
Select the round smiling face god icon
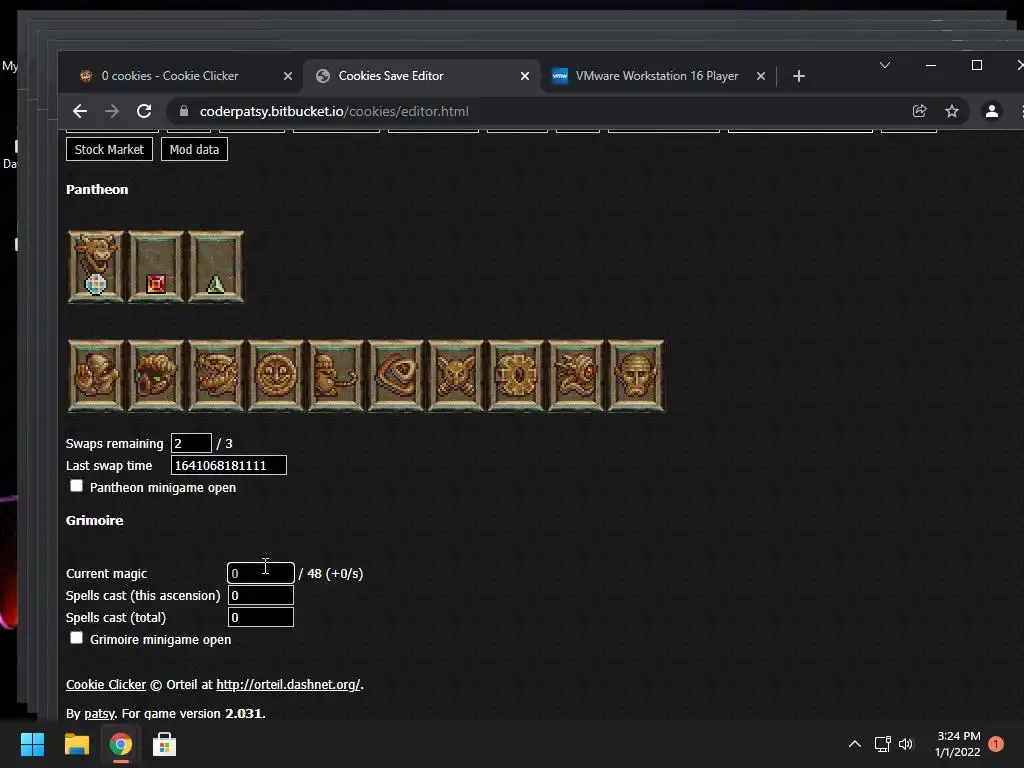point(276,376)
